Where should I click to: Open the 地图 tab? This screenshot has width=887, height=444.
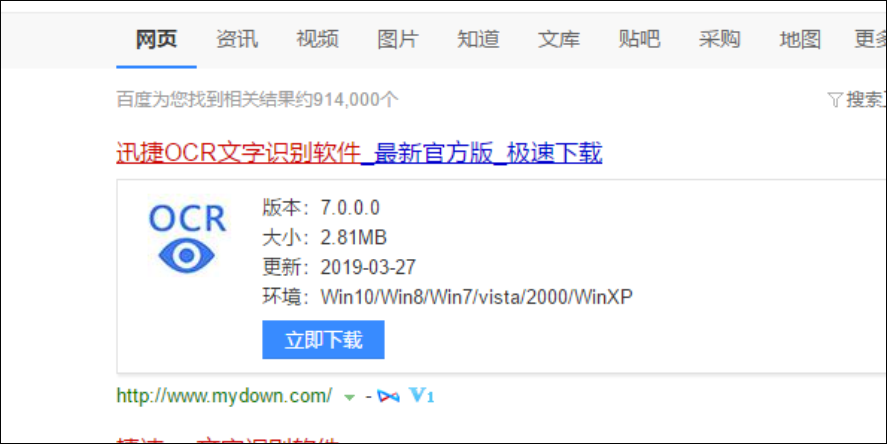800,39
